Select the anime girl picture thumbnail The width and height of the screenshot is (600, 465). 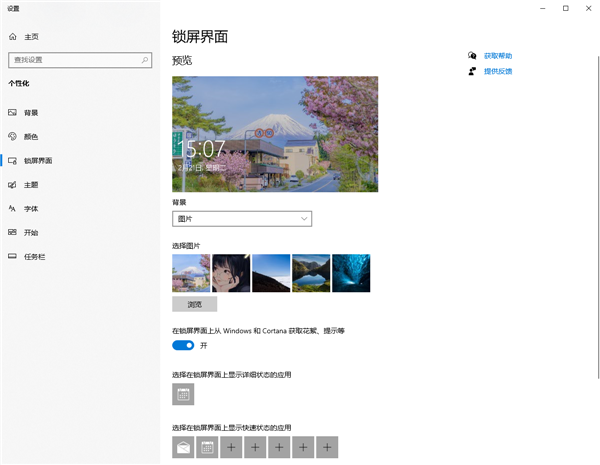[x=231, y=273]
